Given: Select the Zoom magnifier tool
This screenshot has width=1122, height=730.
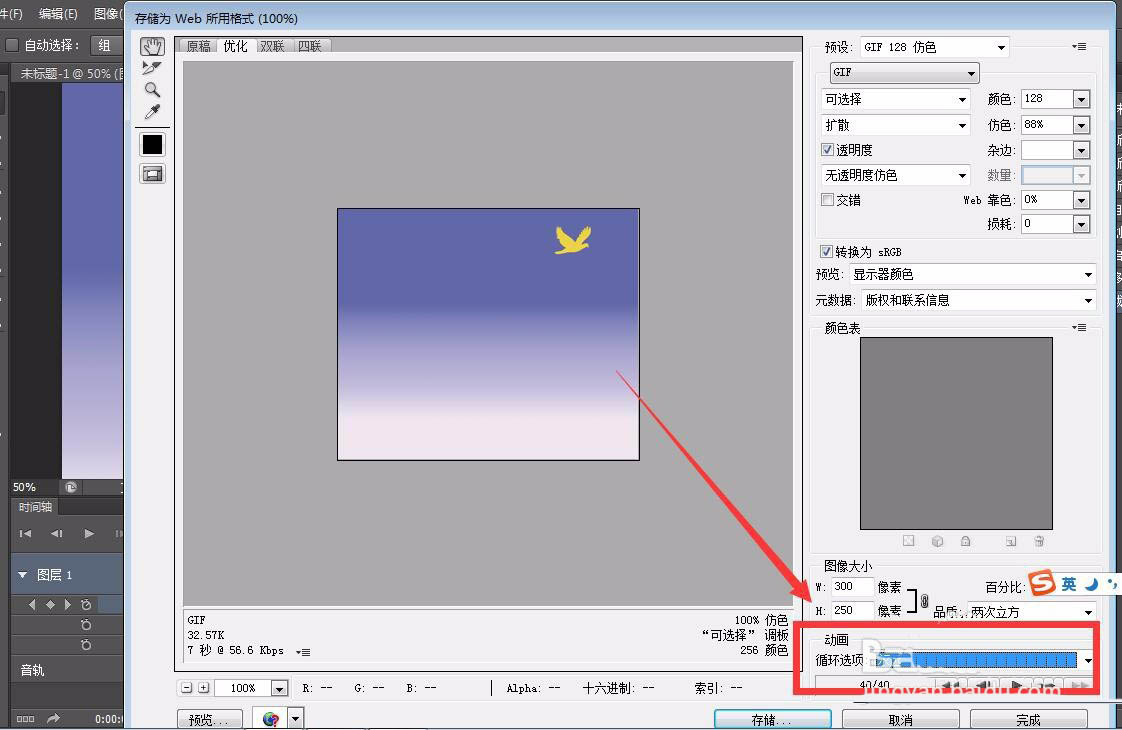Looking at the screenshot, I should coord(152,90).
